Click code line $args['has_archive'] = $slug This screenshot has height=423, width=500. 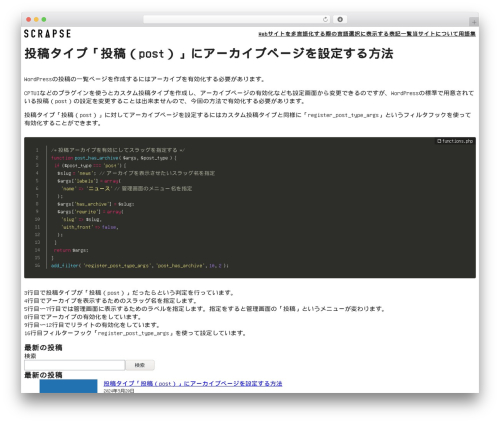coord(96,204)
